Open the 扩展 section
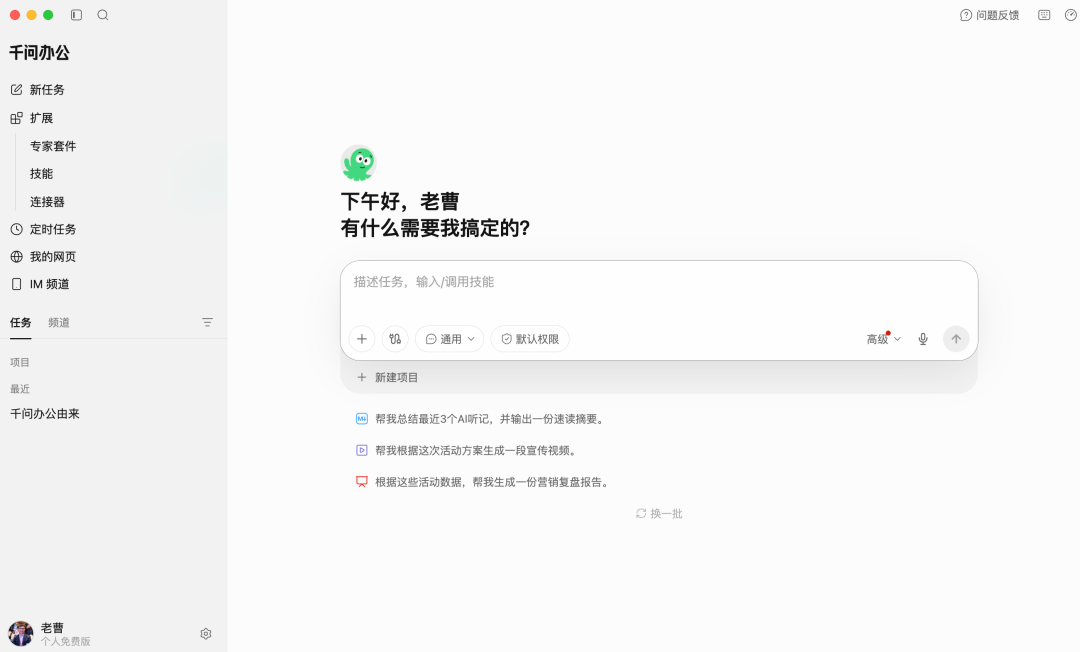 pyautogui.click(x=41, y=118)
